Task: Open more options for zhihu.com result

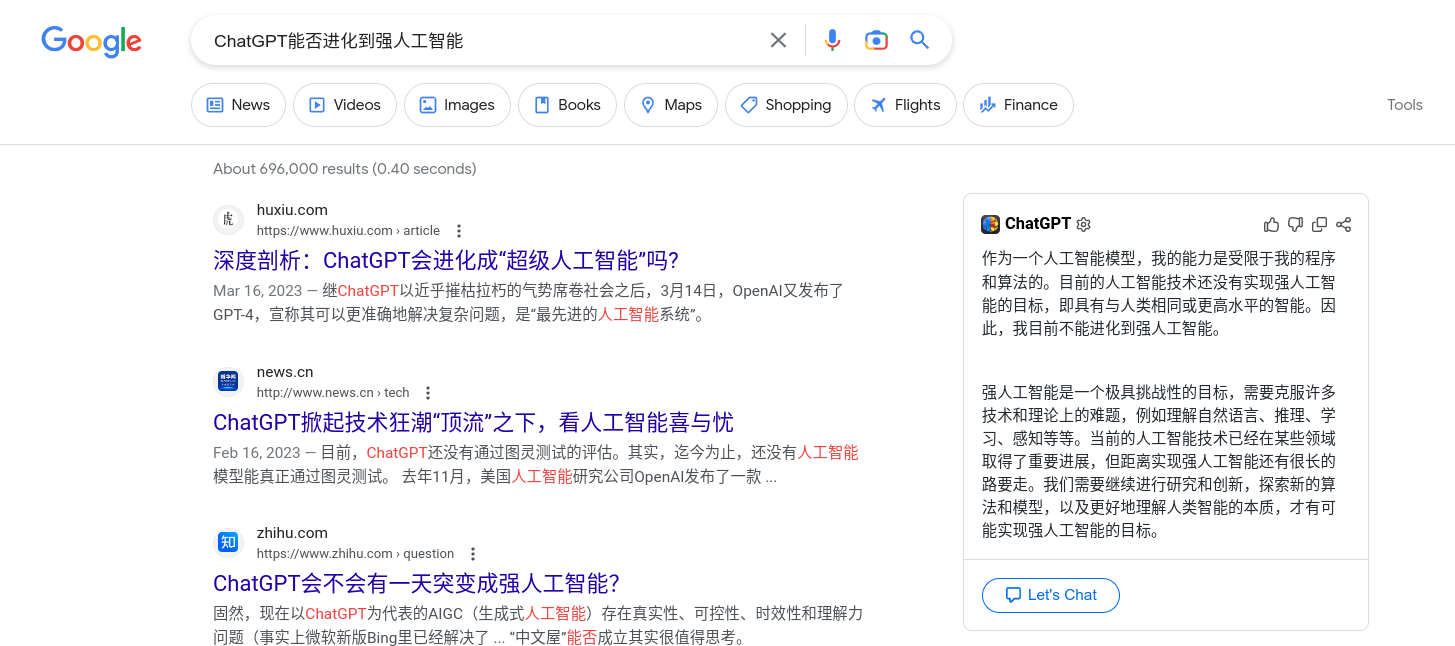Action: coord(473,554)
